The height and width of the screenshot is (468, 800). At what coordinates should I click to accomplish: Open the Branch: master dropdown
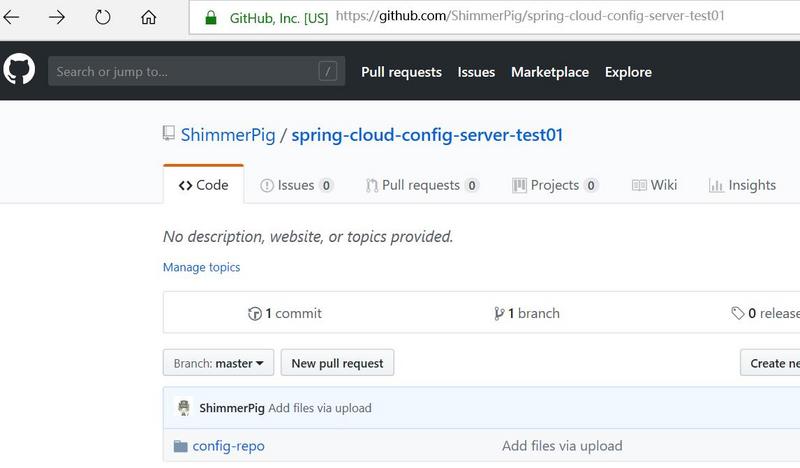218,363
